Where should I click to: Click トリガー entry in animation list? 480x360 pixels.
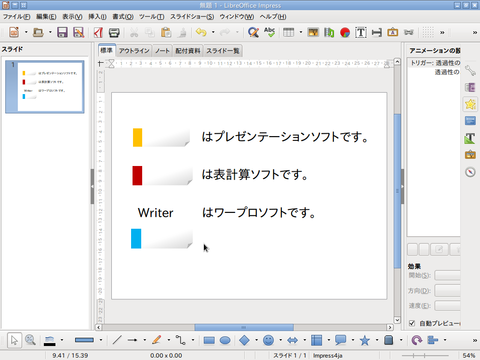435,63
